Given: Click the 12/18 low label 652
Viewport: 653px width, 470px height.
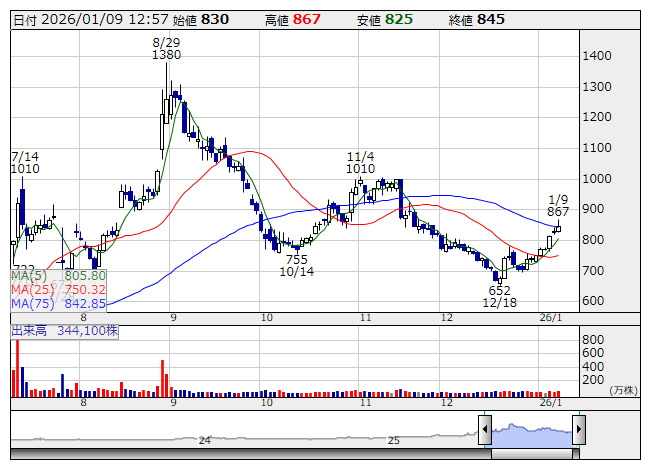Looking at the screenshot, I should [x=499, y=290].
